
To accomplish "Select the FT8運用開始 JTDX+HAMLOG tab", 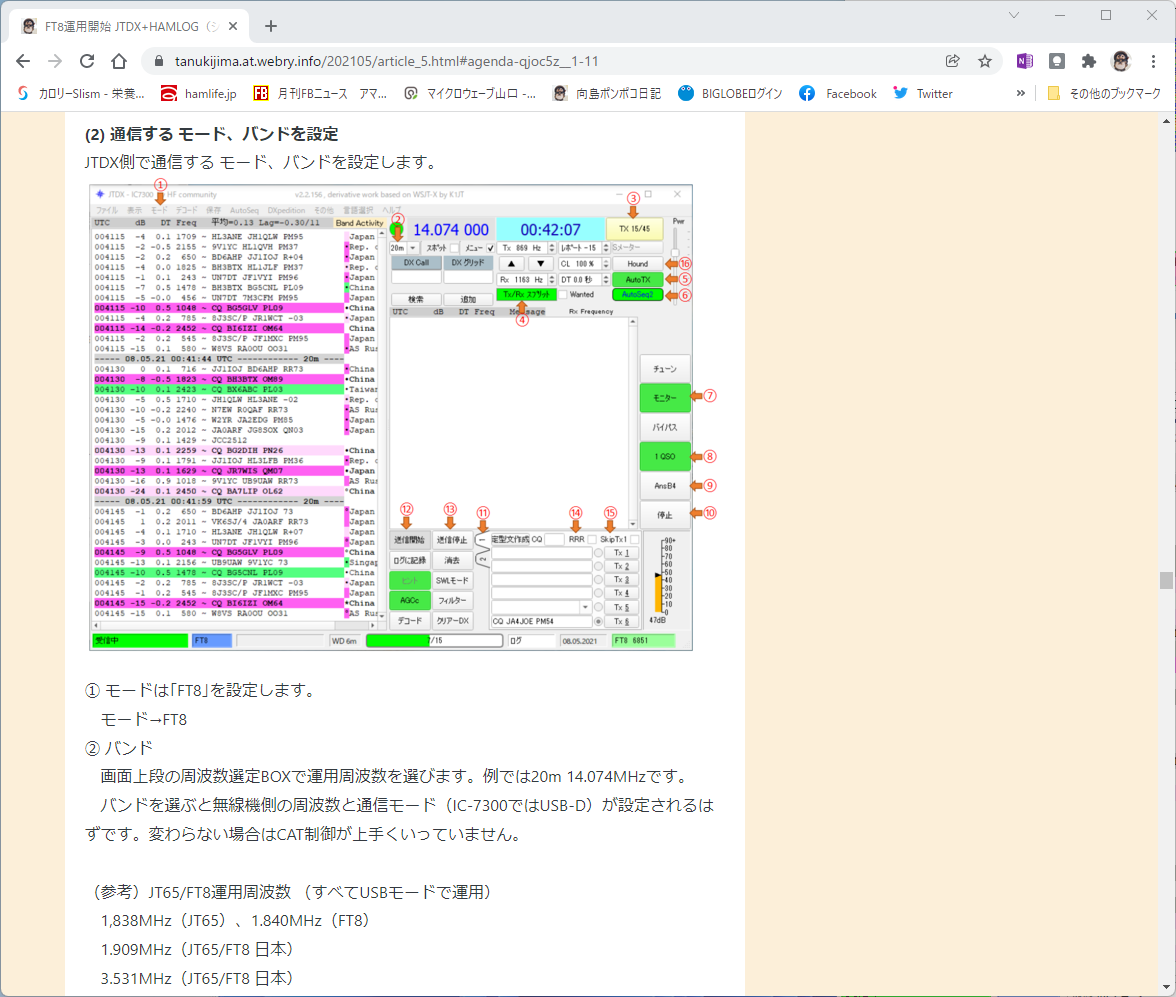I will 130,26.
